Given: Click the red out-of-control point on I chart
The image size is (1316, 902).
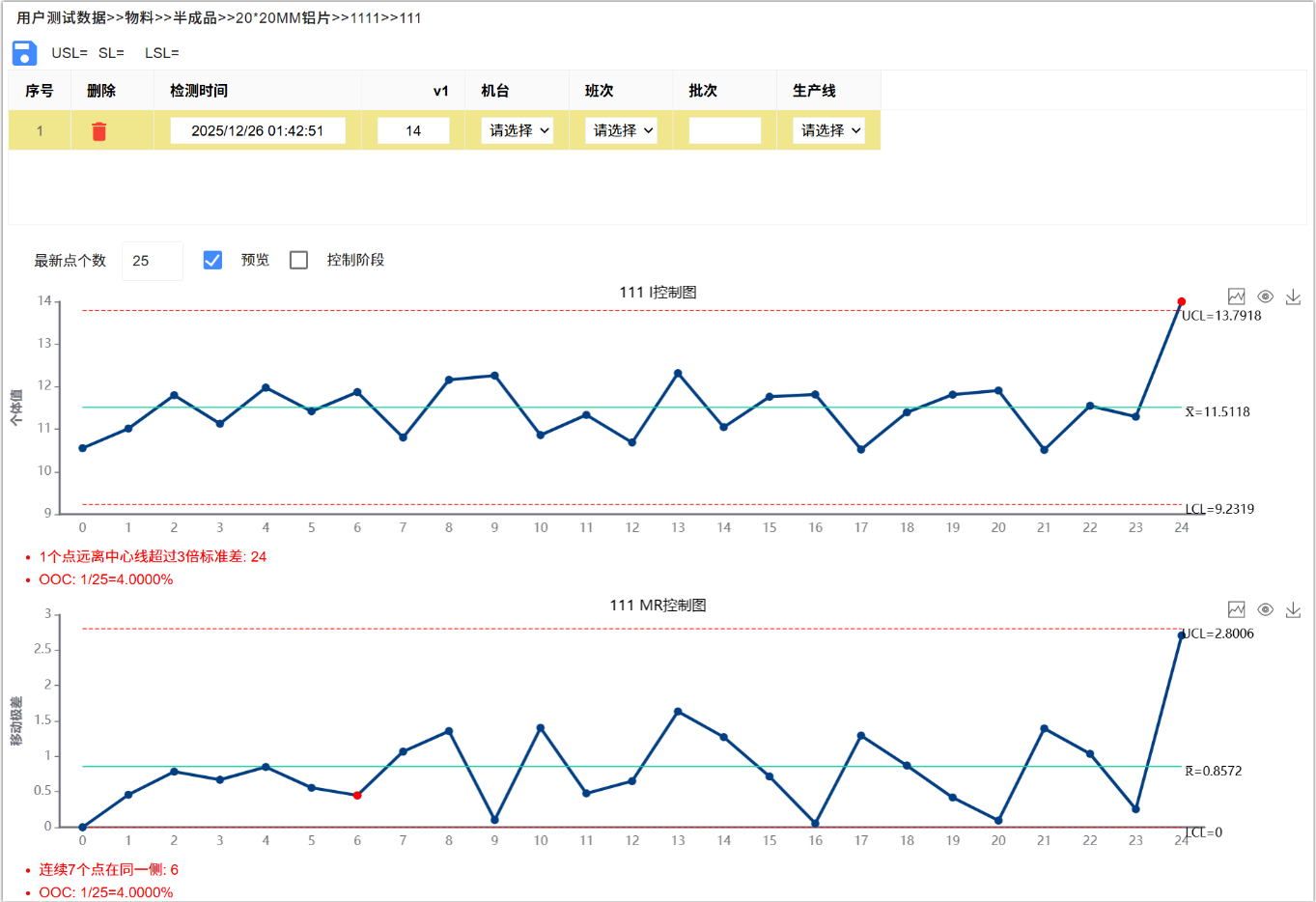Looking at the screenshot, I should (1181, 302).
